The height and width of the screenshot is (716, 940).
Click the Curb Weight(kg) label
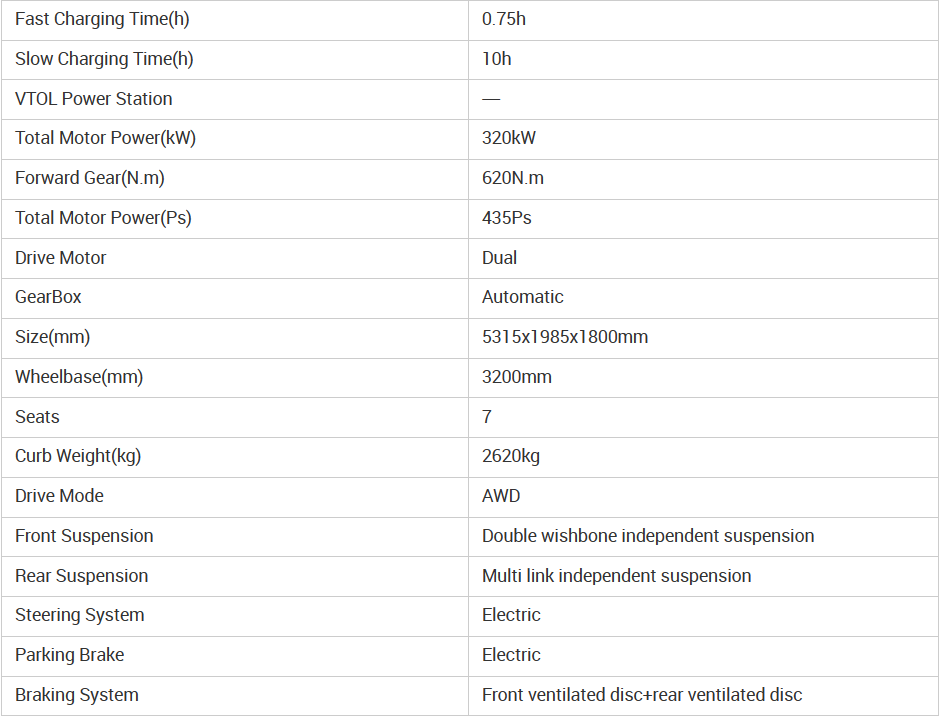coord(78,456)
